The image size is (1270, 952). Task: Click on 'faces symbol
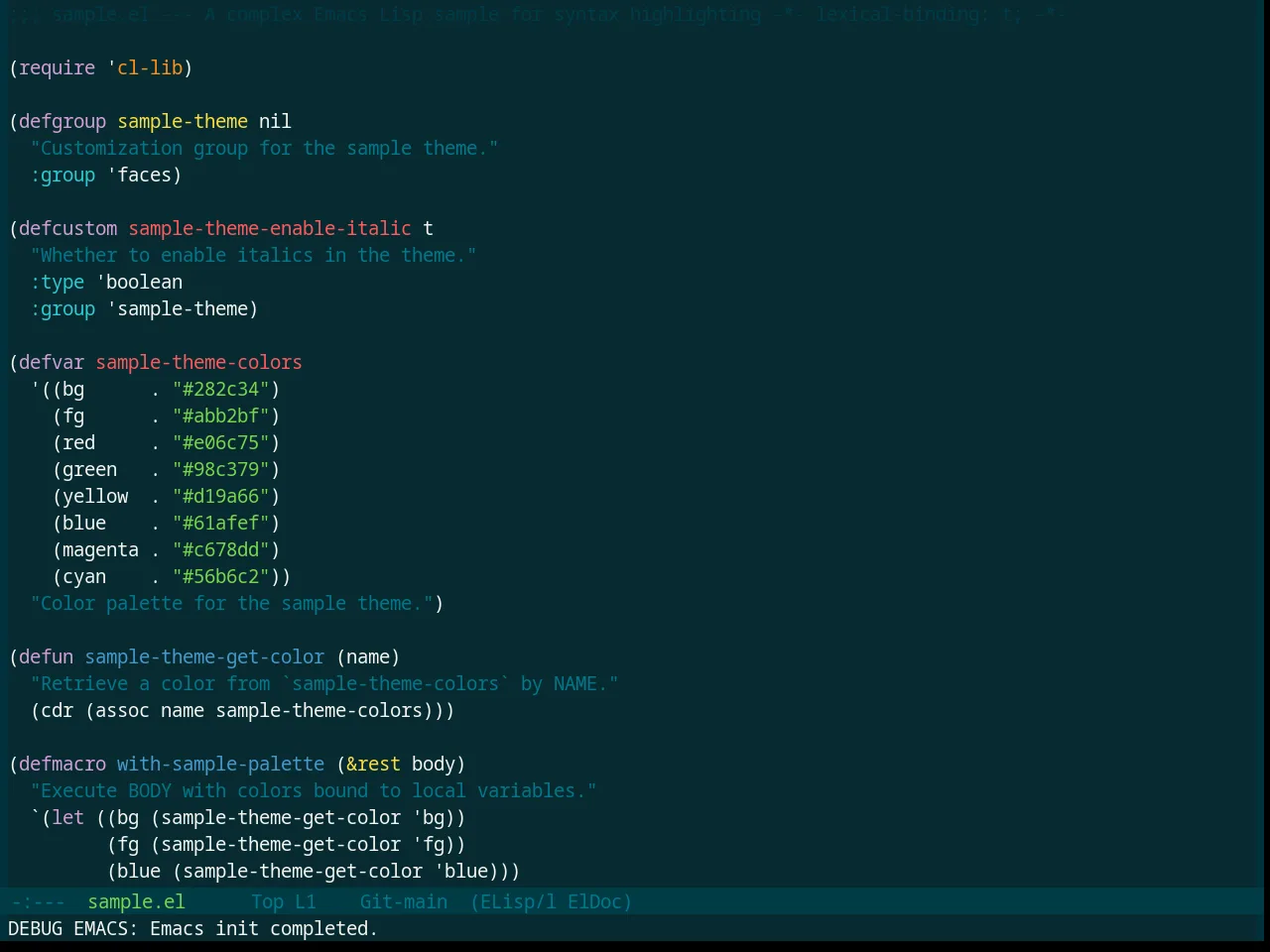click(139, 175)
